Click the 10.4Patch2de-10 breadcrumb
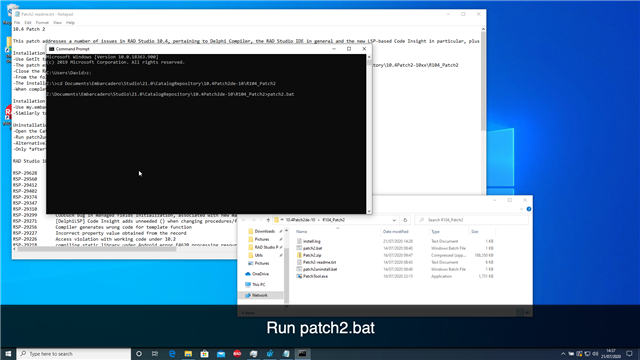The width and height of the screenshot is (640, 360). tap(300, 220)
